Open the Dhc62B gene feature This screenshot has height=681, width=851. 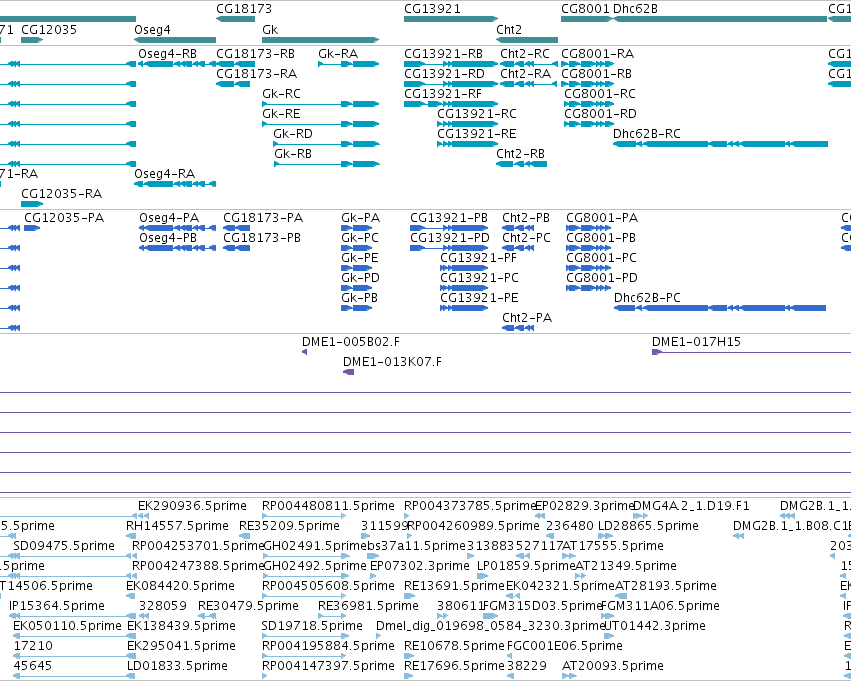(720, 19)
